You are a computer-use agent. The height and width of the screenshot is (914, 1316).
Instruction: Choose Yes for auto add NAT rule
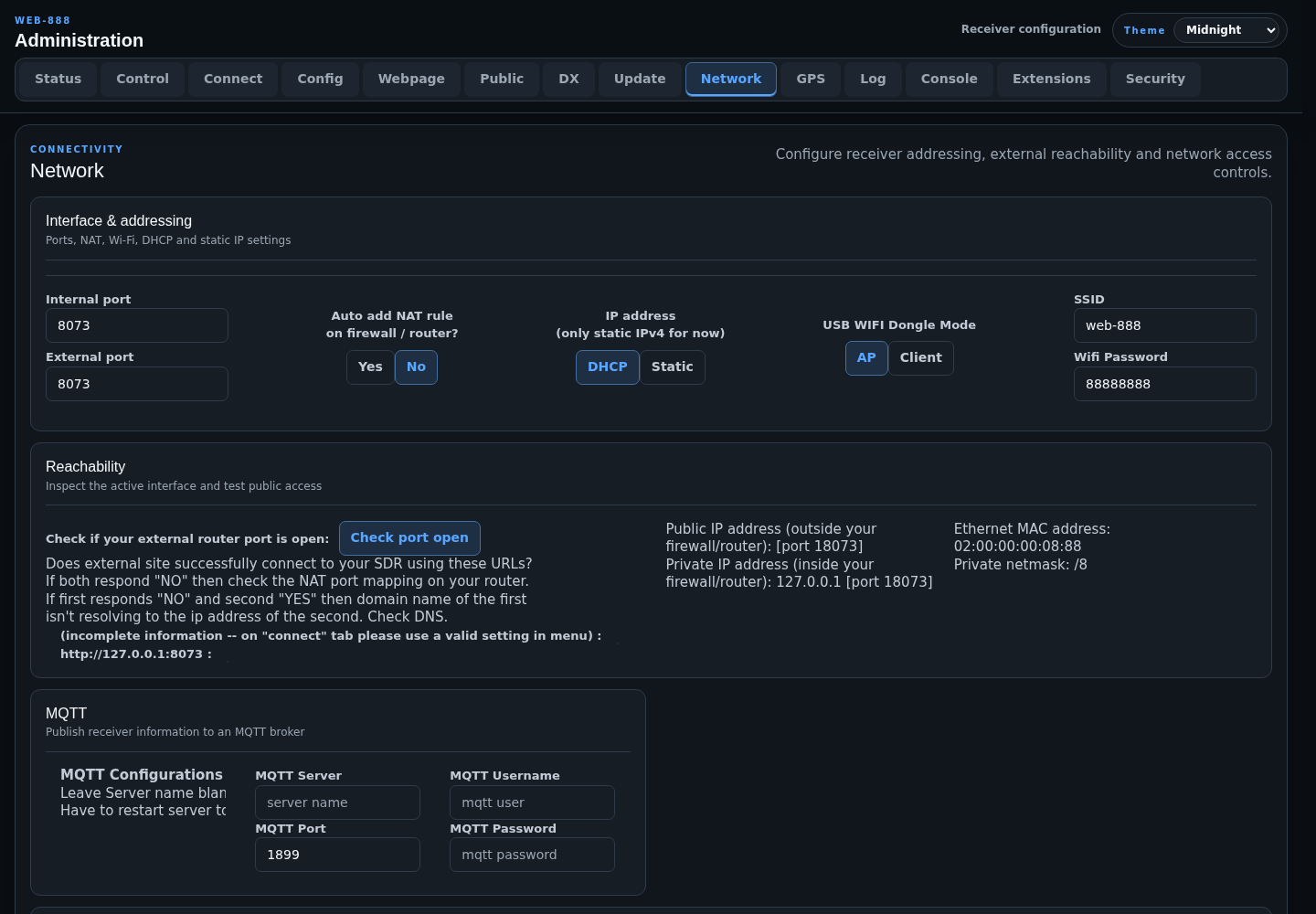[370, 367]
